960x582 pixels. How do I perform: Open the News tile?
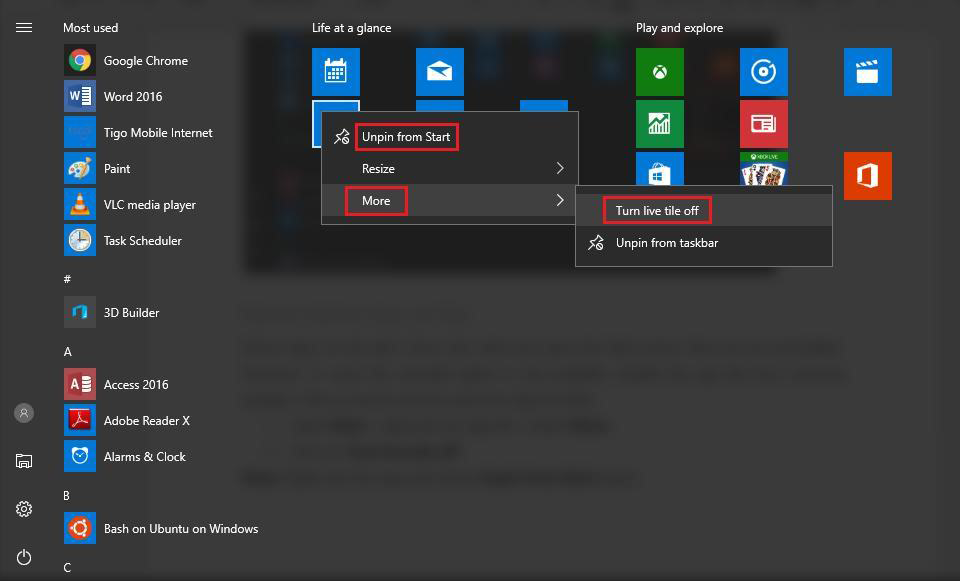[763, 124]
